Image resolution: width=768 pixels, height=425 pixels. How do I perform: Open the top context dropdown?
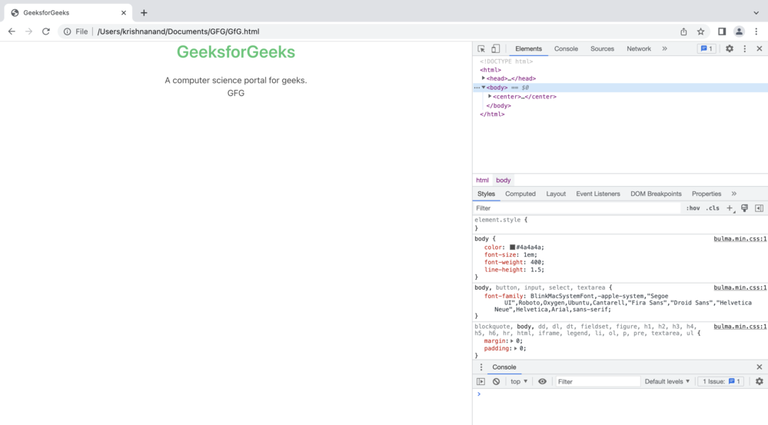(519, 381)
